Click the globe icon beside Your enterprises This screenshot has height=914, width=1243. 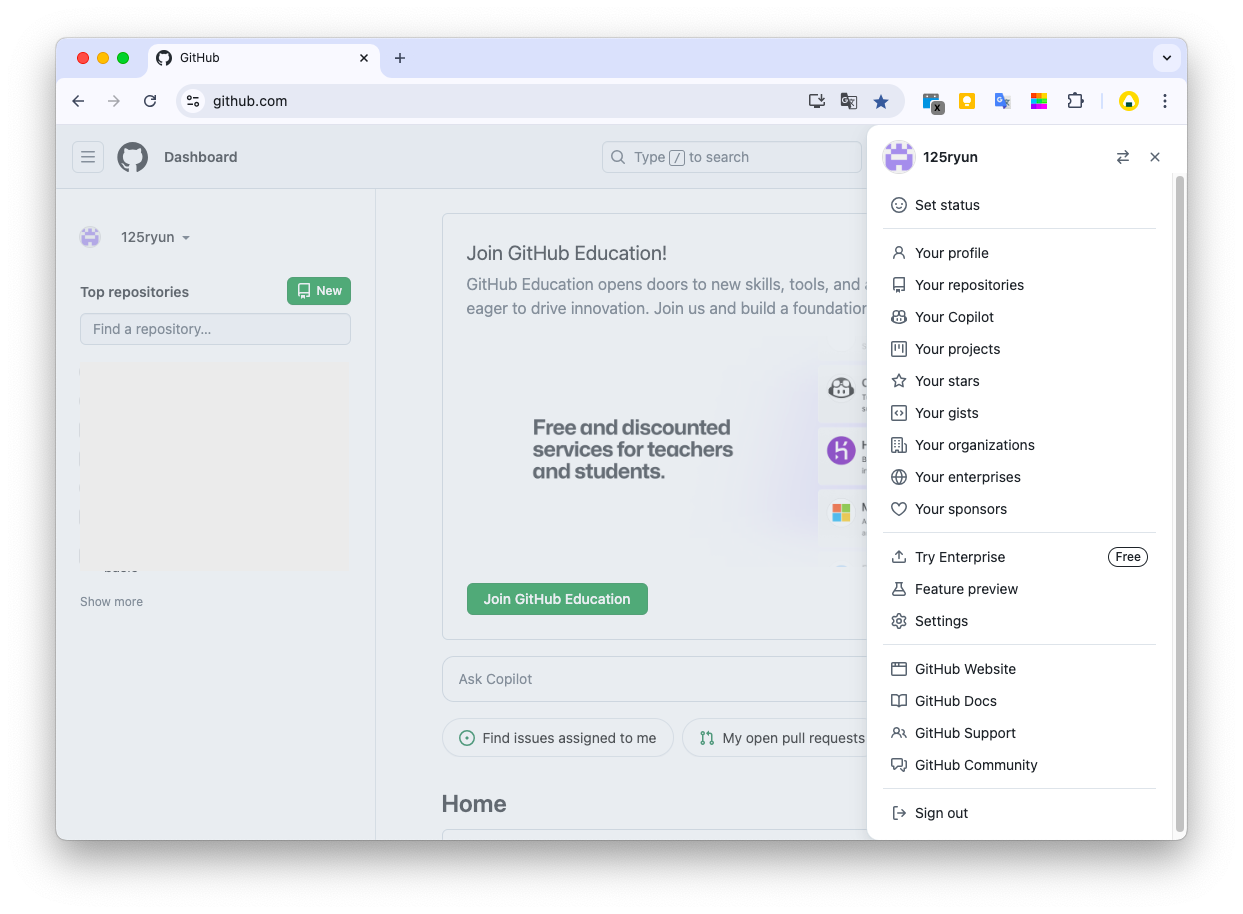coord(899,477)
